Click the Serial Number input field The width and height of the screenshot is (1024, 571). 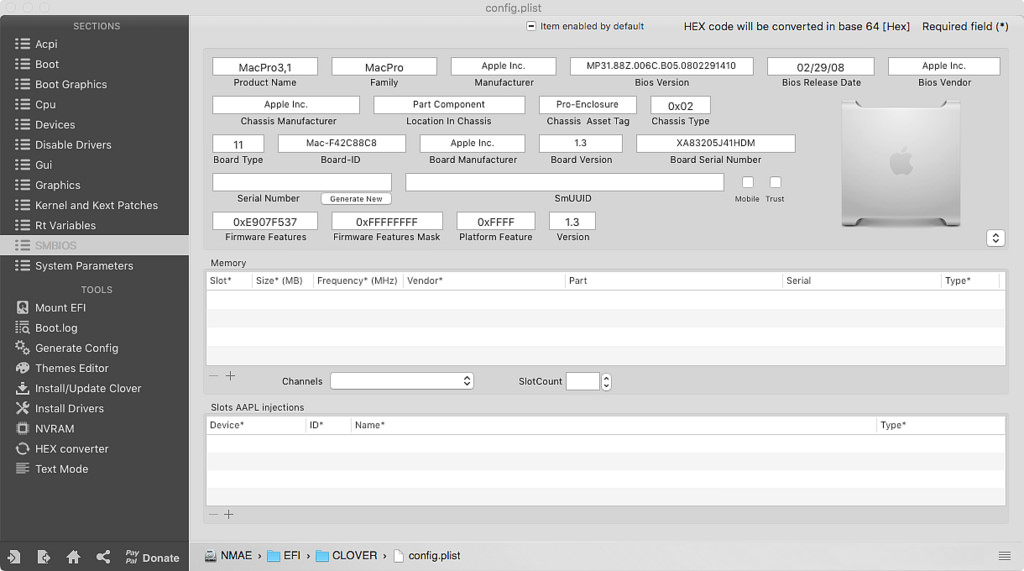302,182
